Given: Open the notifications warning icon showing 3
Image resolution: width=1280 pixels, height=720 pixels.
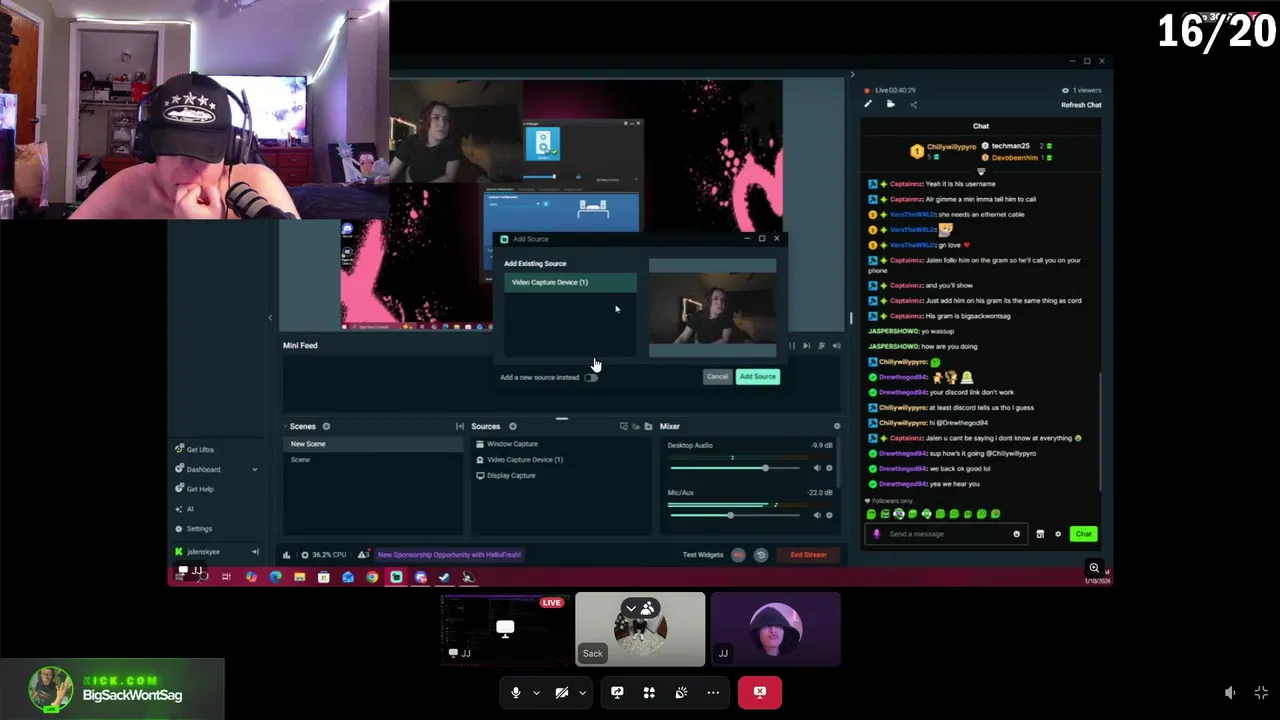Looking at the screenshot, I should tap(364, 554).
